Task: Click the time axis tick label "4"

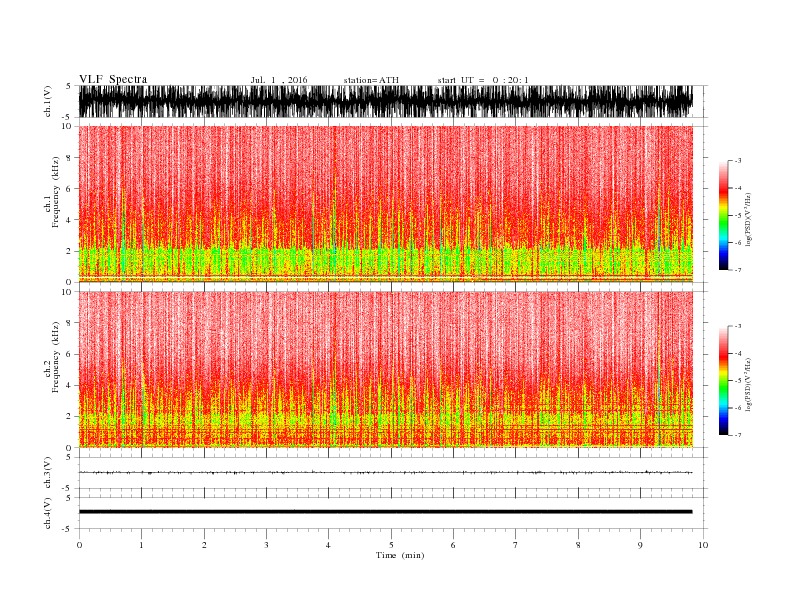Action: (329, 545)
